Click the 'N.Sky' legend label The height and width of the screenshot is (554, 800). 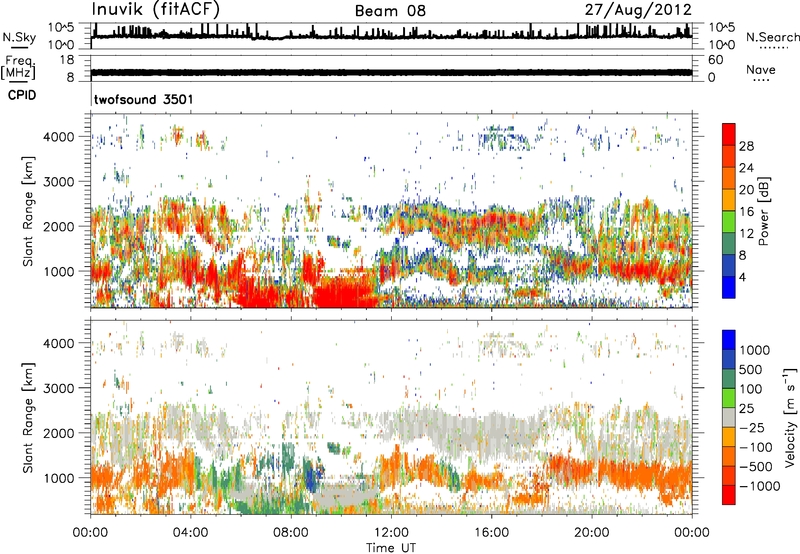click(19, 37)
